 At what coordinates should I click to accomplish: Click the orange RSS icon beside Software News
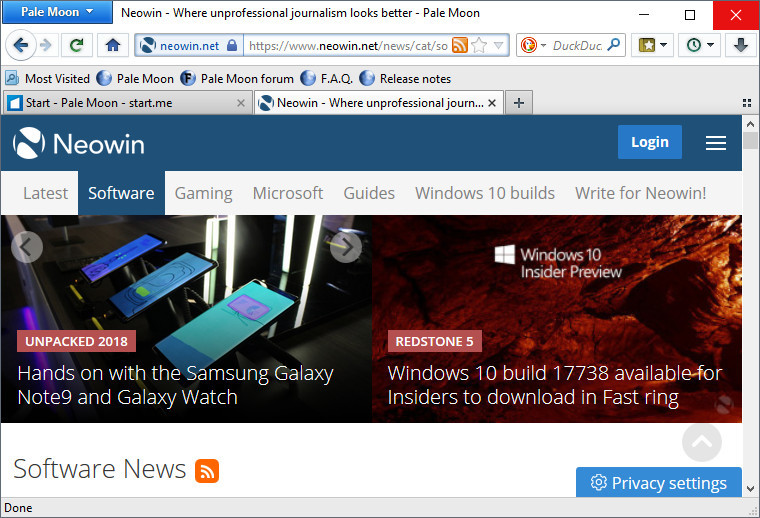pyautogui.click(x=207, y=470)
